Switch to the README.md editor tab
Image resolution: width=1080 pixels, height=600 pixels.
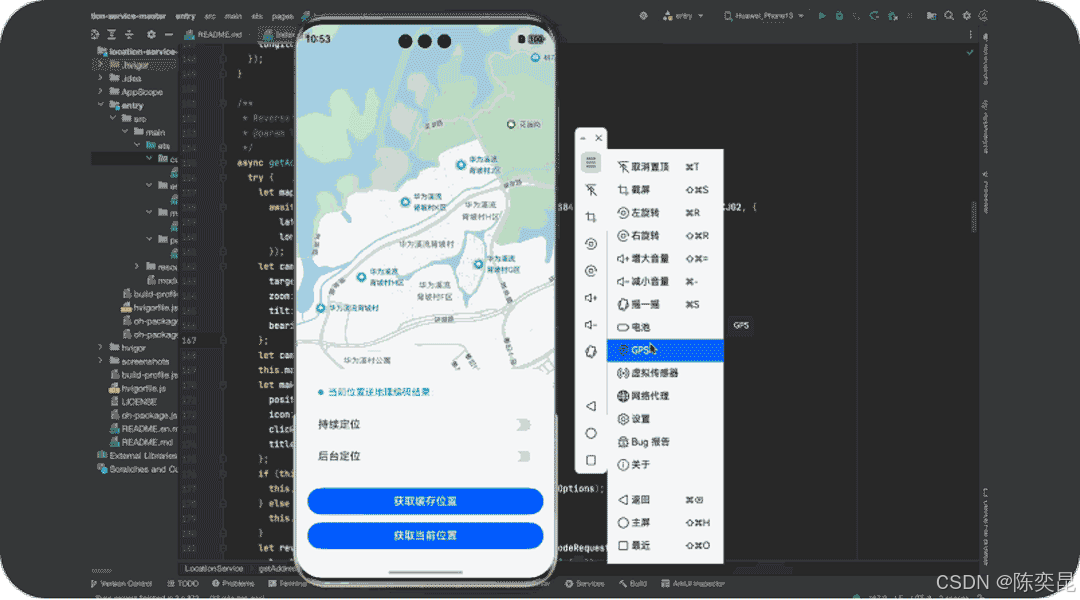(x=213, y=34)
